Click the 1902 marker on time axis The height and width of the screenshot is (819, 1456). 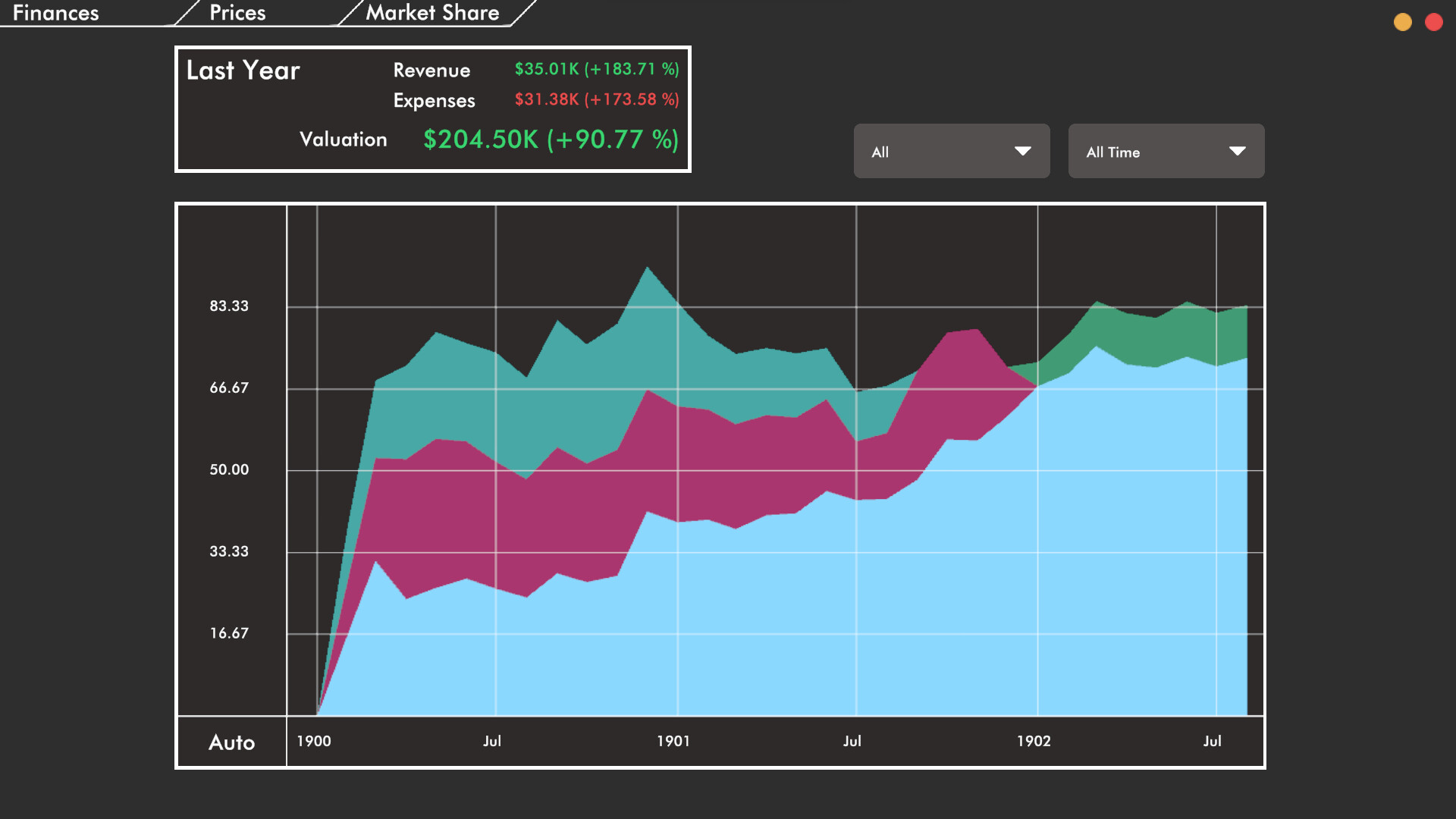[1034, 741]
